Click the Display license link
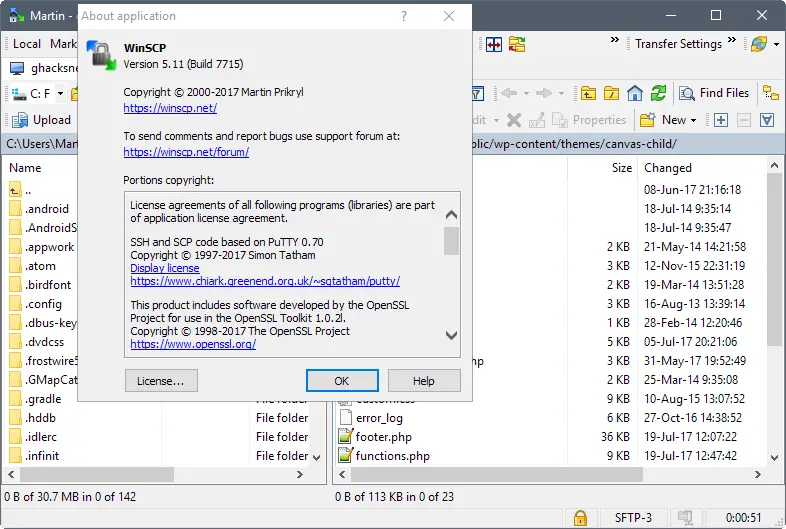 [165, 268]
